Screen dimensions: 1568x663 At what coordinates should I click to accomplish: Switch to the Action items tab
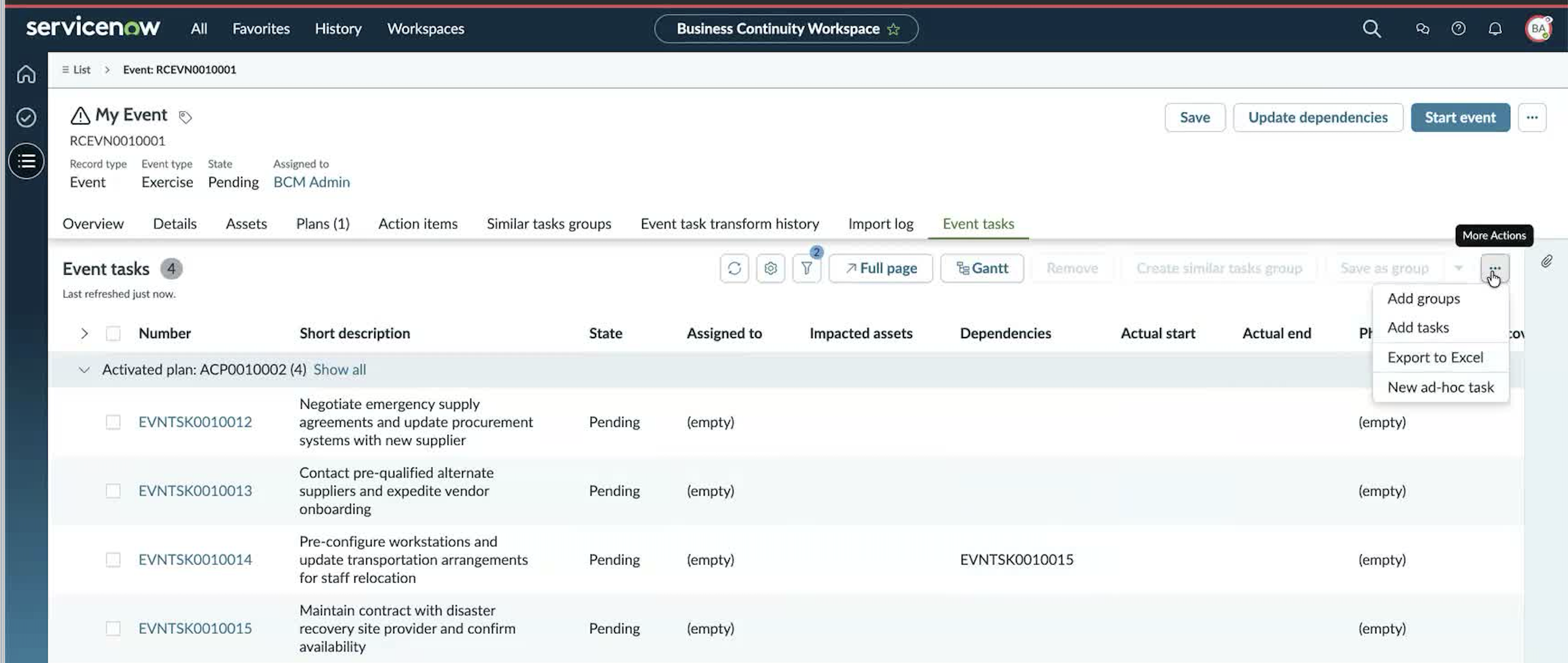(x=417, y=224)
